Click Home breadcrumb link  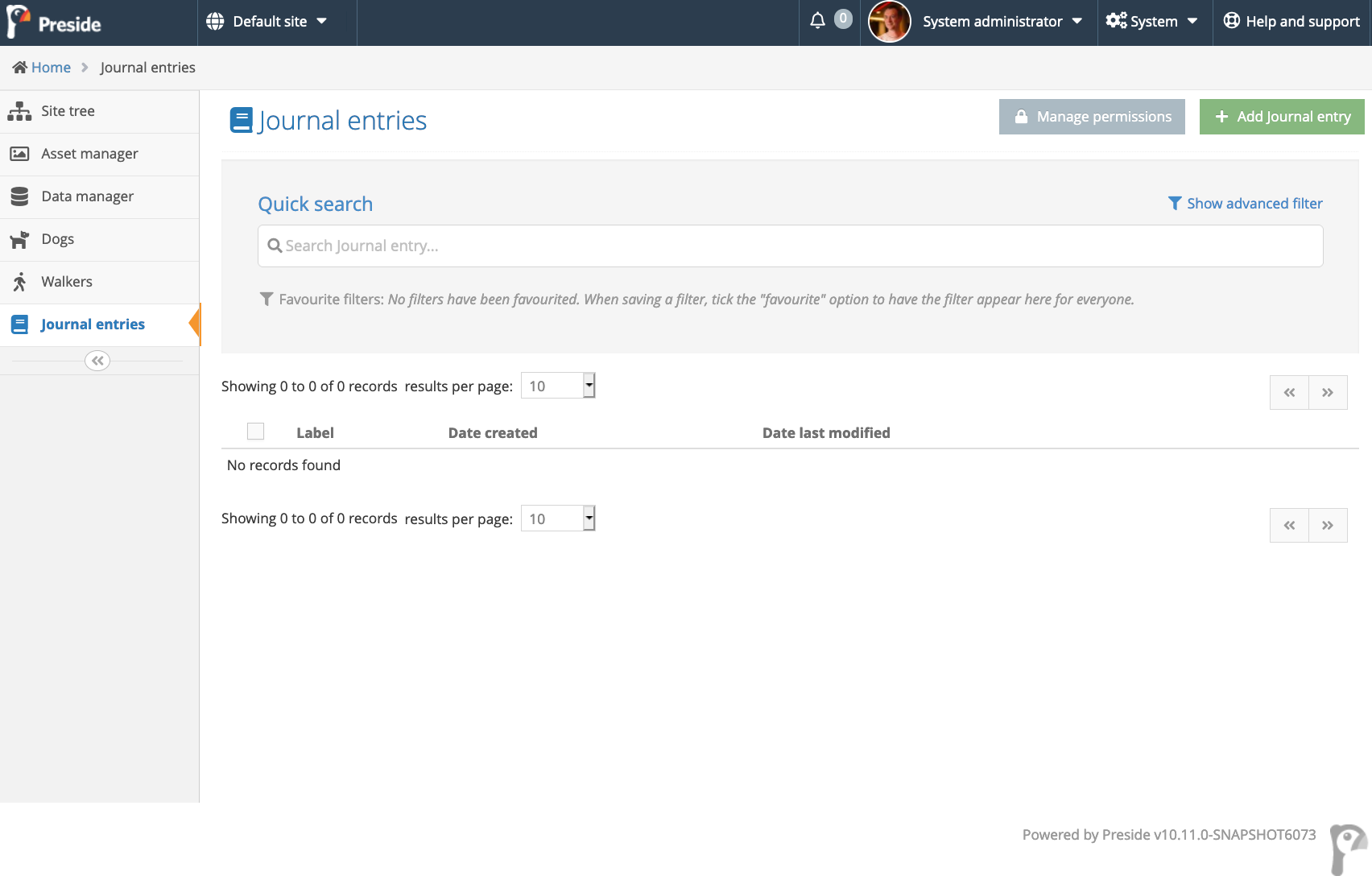pos(51,68)
